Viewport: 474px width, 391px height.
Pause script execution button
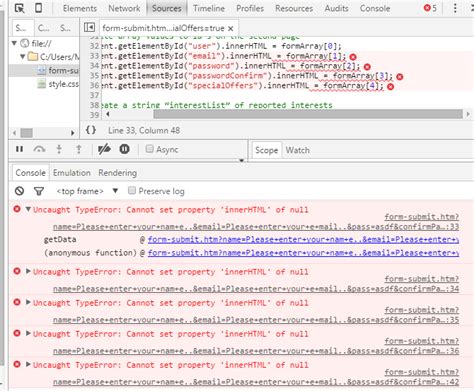(x=19, y=149)
